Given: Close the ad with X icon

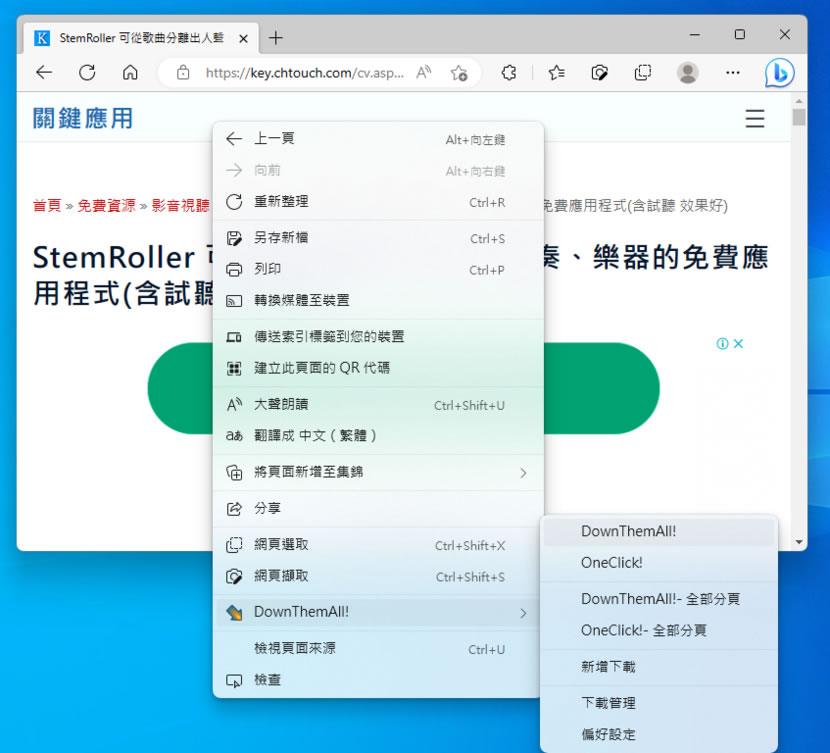Looking at the screenshot, I should click(x=738, y=343).
